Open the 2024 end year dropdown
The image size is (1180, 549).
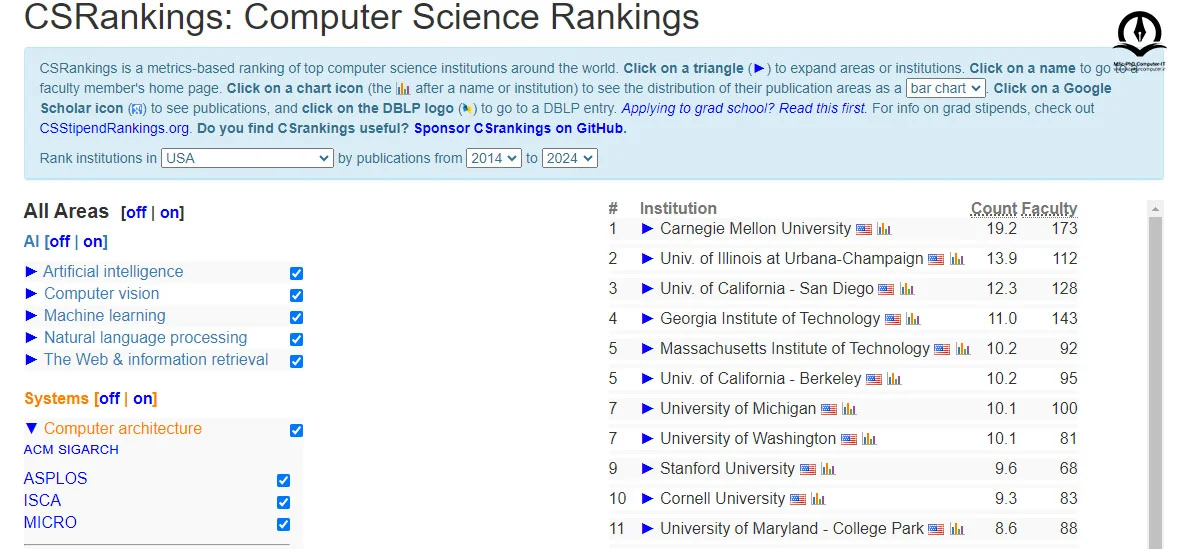[x=570, y=158]
